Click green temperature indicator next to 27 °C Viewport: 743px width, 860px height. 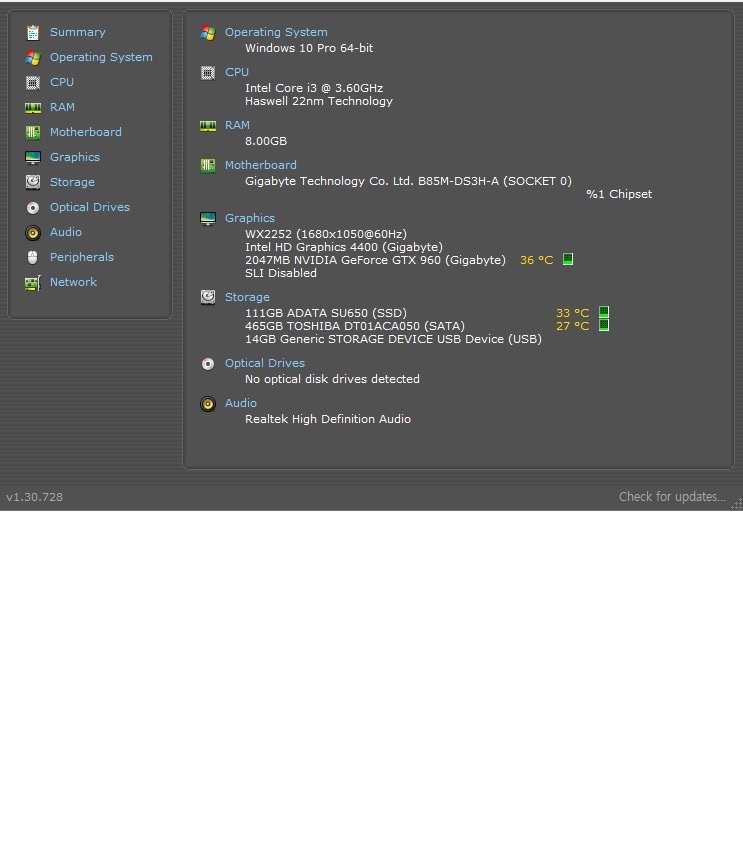(604, 325)
